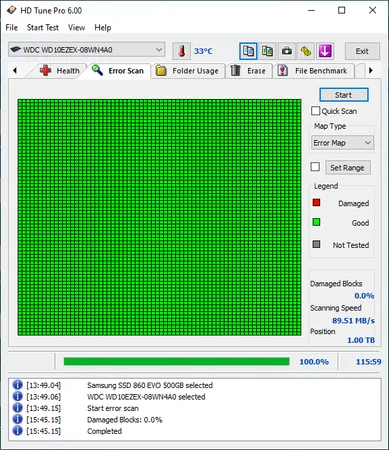Click the 0.0% damaged blocks value
This screenshot has height=450, width=389.
[364, 296]
